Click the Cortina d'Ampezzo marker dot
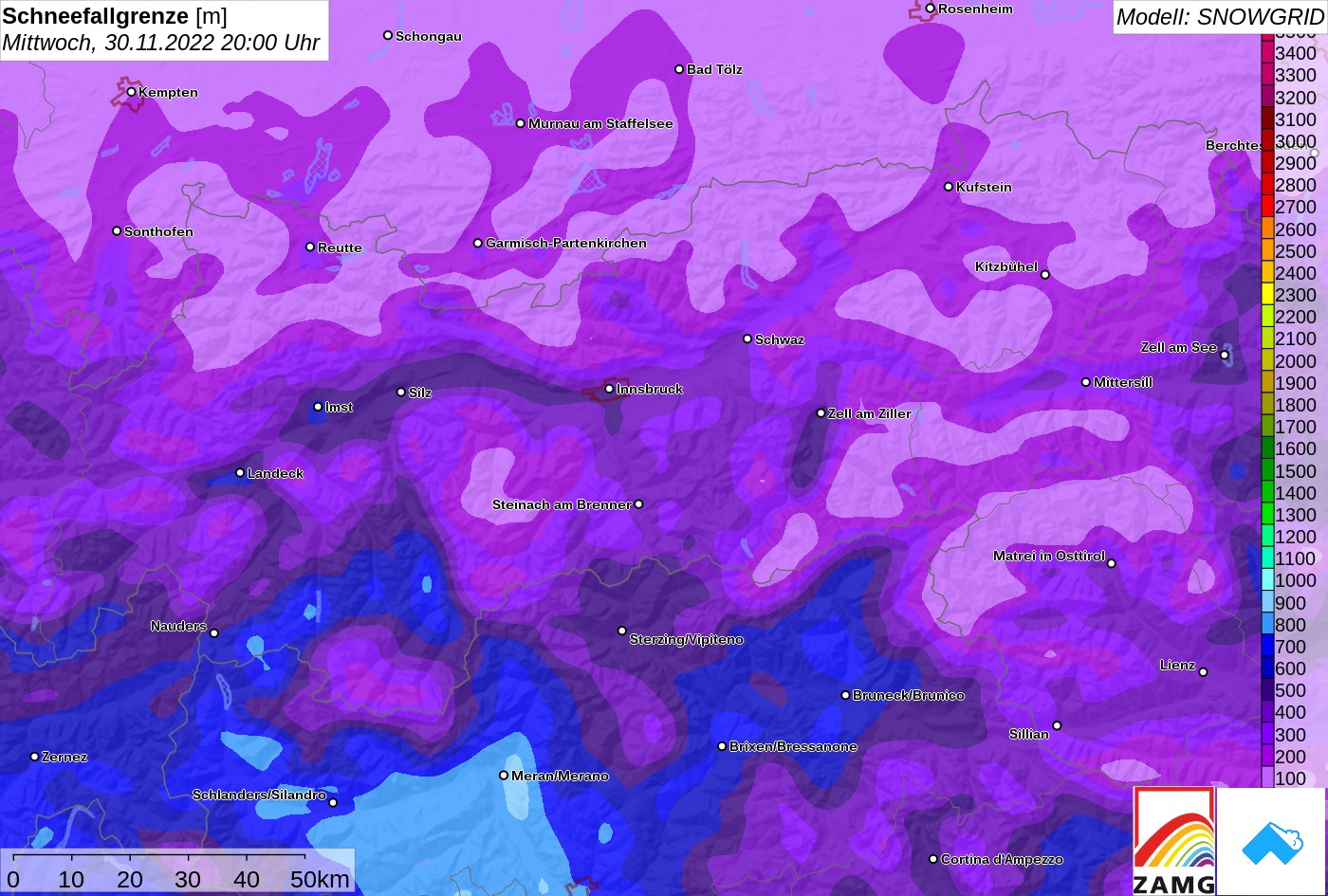The image size is (1328, 896). pos(933,859)
